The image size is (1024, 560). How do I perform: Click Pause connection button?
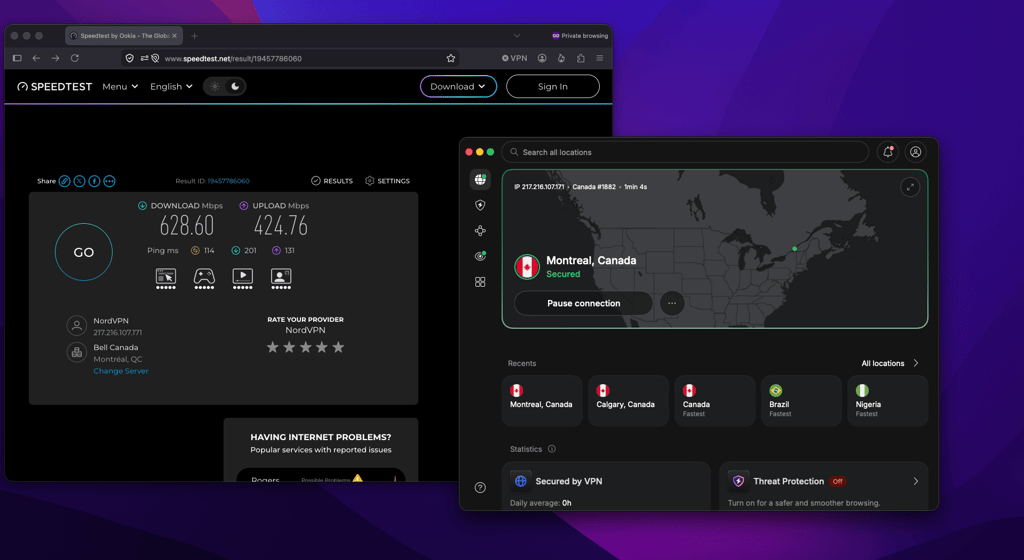(x=583, y=303)
